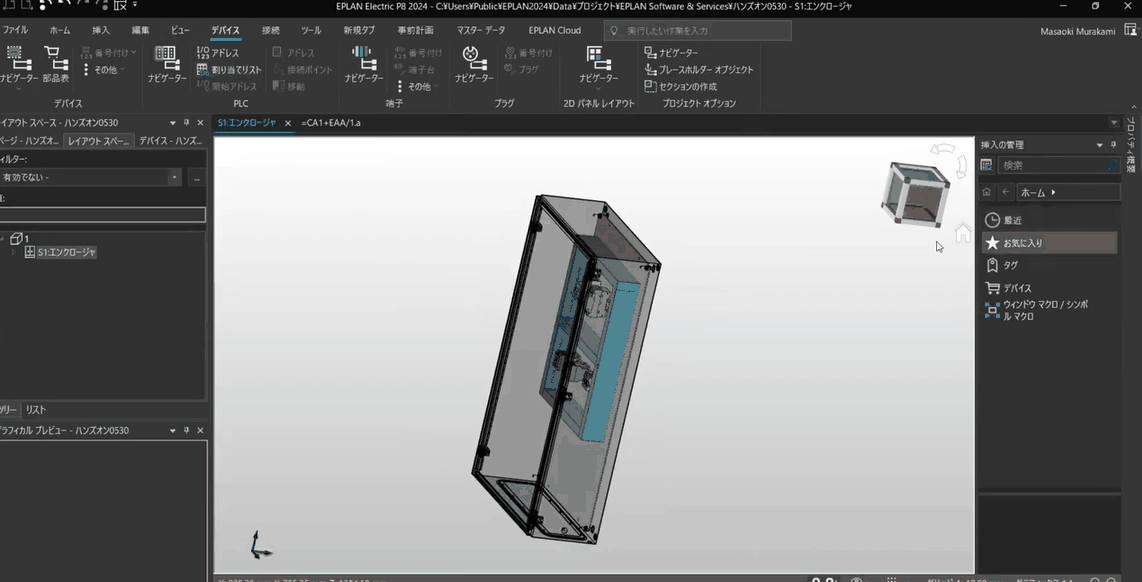Open the 新規タブ ribbon tab
Image resolution: width=1142 pixels, height=582 pixels.
pos(359,30)
